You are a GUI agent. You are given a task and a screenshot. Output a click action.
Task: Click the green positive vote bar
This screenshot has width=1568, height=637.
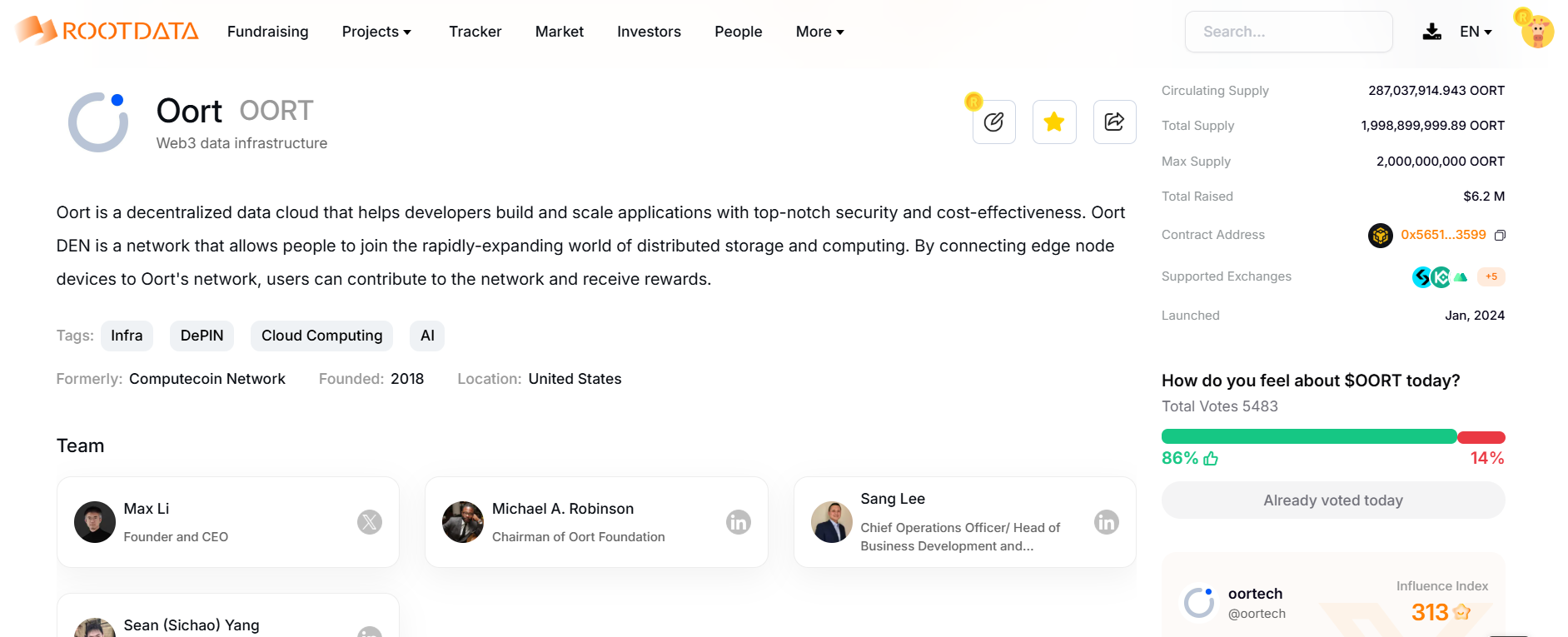(x=1309, y=437)
